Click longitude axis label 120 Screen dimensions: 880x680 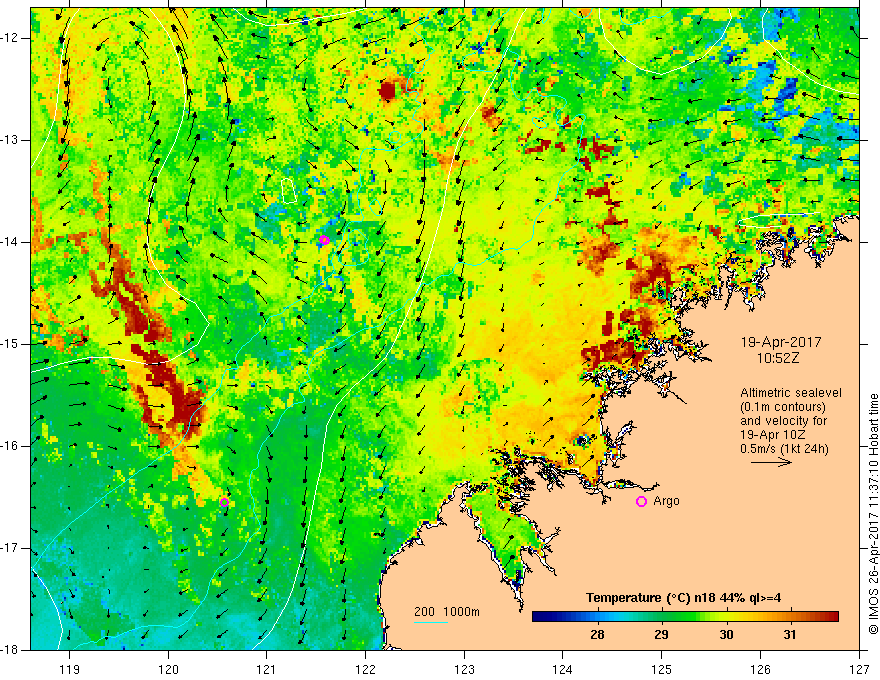click(x=168, y=669)
